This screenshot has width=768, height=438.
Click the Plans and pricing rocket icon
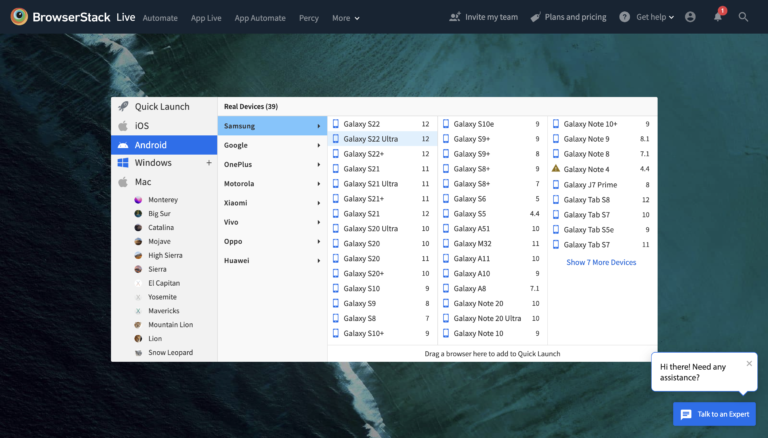[x=535, y=17]
